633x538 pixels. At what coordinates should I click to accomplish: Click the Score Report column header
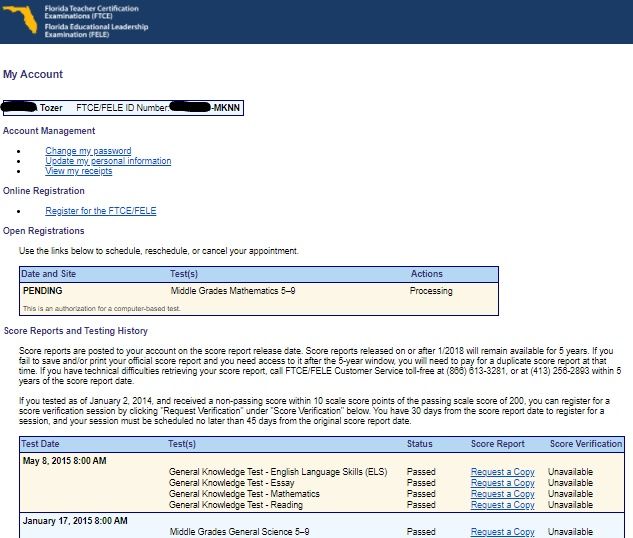498,444
